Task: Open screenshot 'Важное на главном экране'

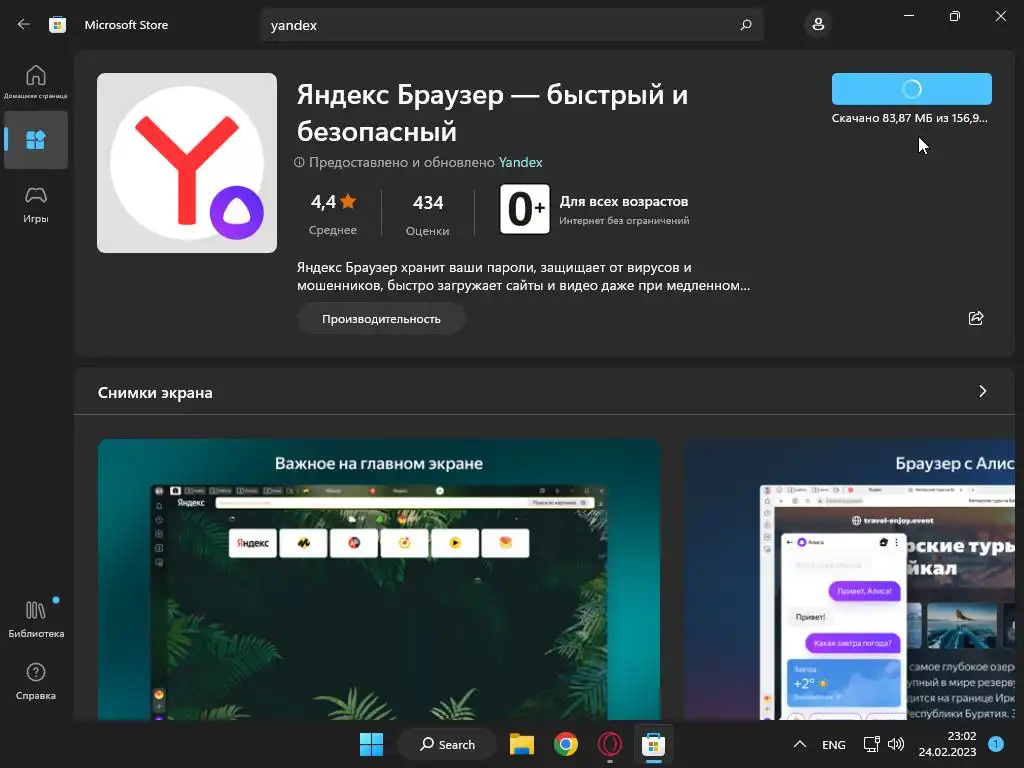Action: (379, 579)
